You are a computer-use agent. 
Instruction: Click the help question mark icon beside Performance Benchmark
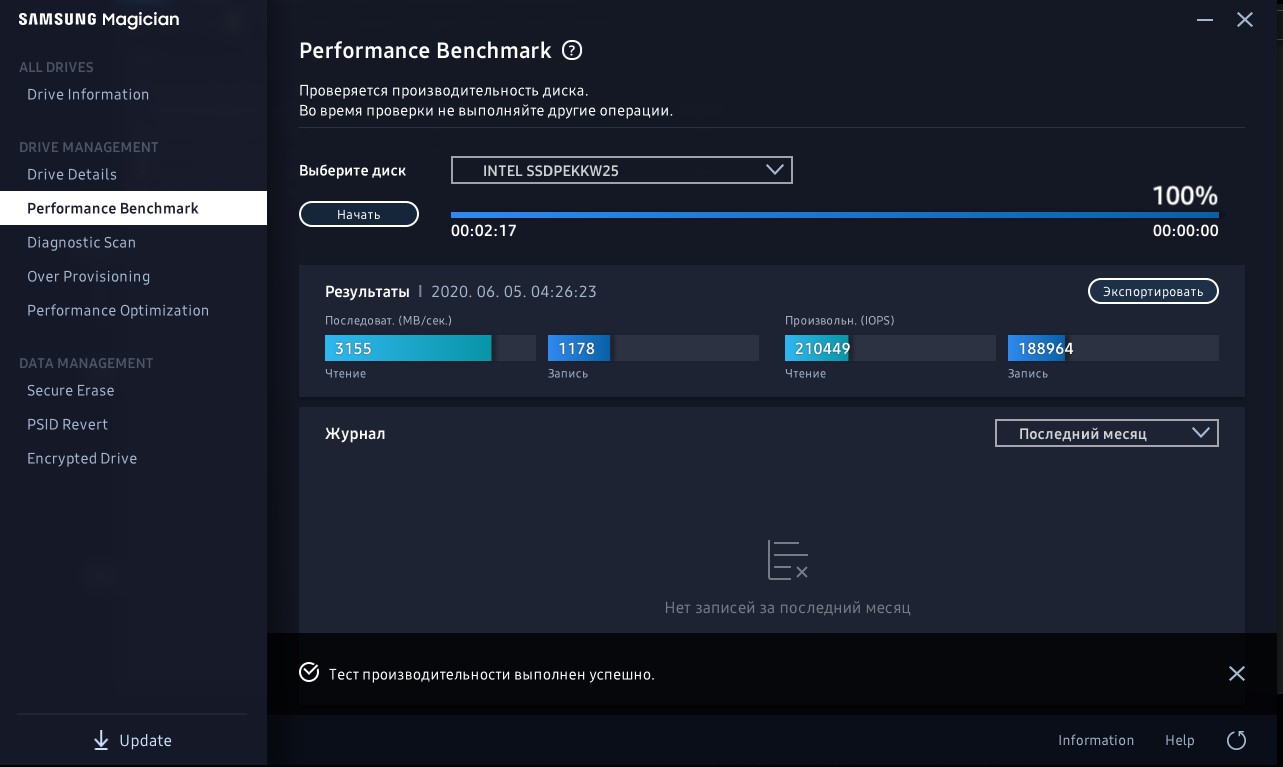click(x=572, y=50)
